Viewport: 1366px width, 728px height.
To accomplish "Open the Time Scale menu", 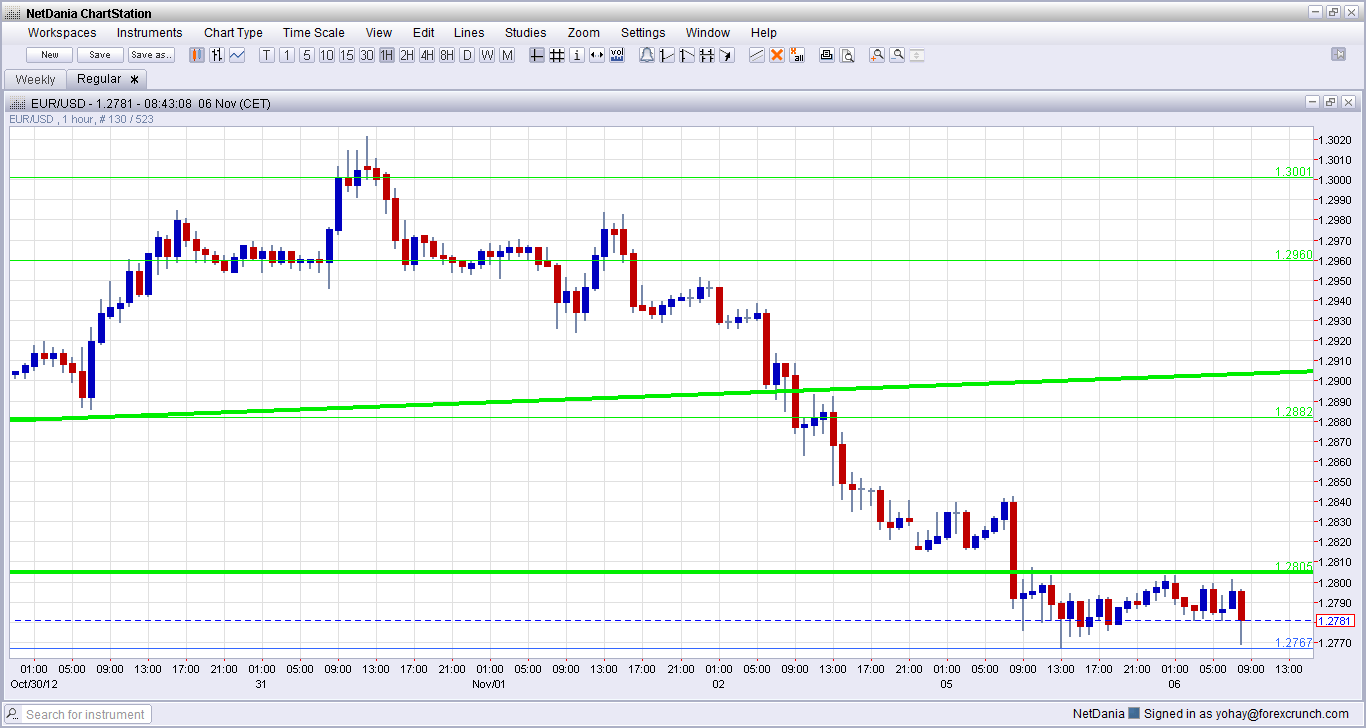I will tap(313, 33).
